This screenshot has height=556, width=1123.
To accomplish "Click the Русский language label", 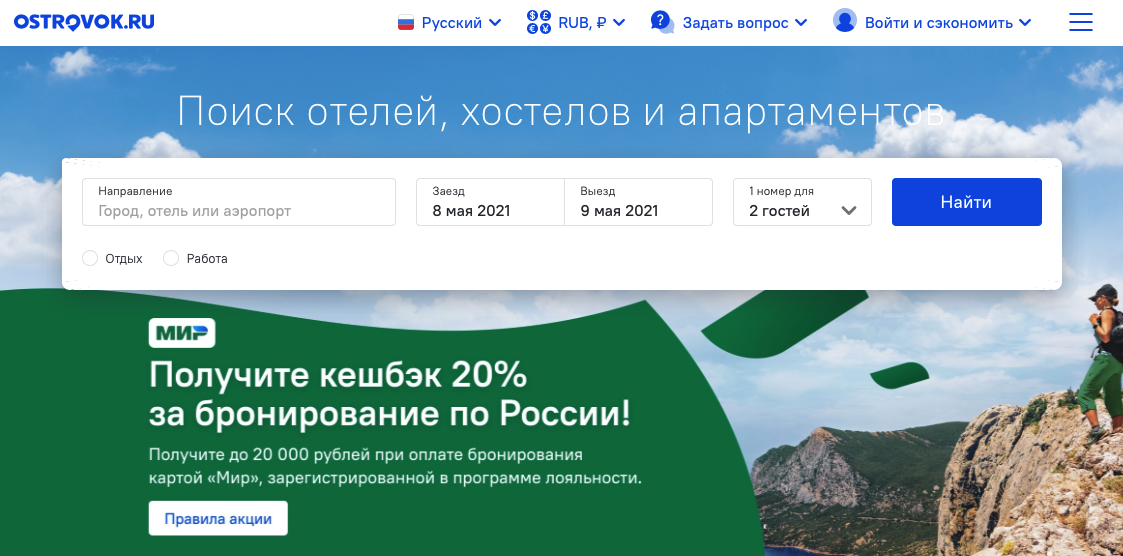I will pyautogui.click(x=452, y=23).
